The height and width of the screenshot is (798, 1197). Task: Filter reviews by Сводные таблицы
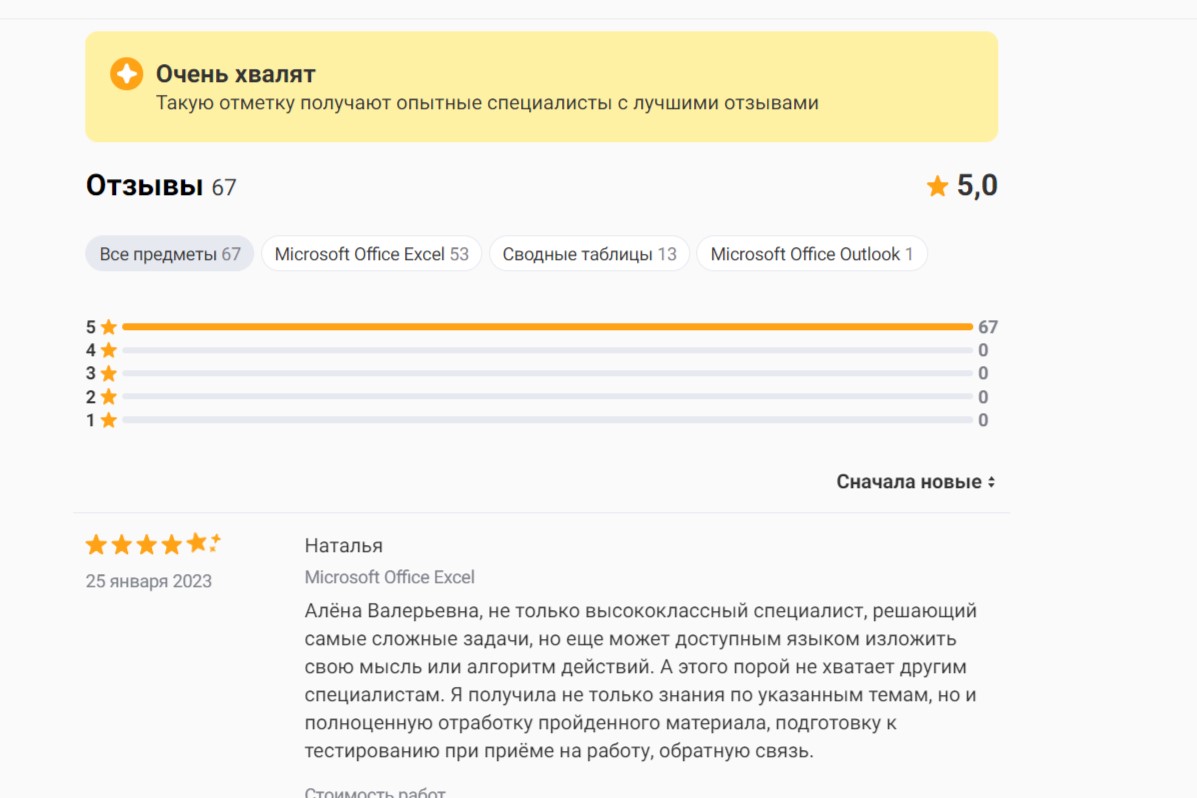[x=589, y=254]
